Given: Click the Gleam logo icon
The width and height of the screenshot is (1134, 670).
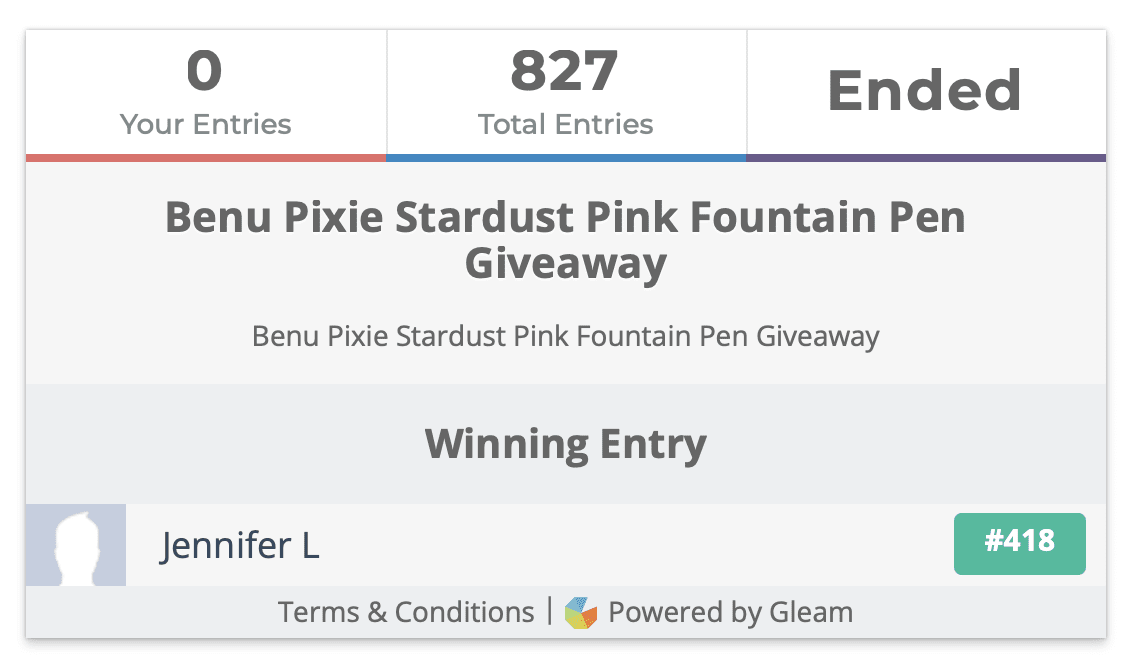Looking at the screenshot, I should [581, 613].
